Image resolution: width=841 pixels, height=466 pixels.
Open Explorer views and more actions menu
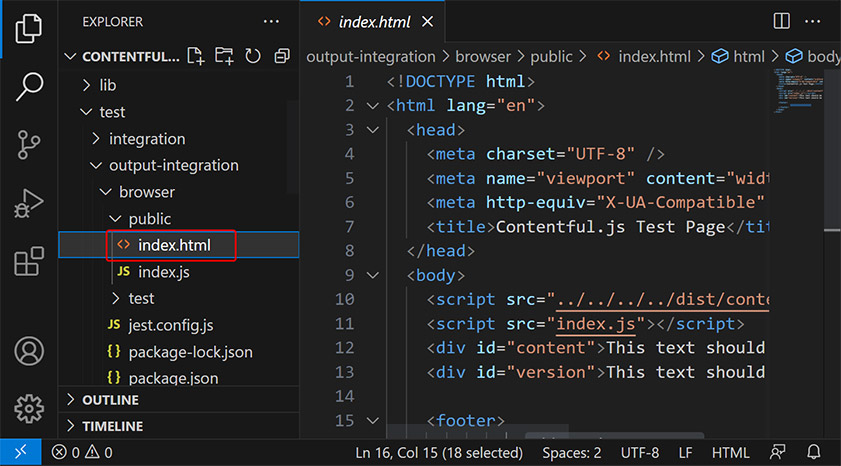coord(271,22)
